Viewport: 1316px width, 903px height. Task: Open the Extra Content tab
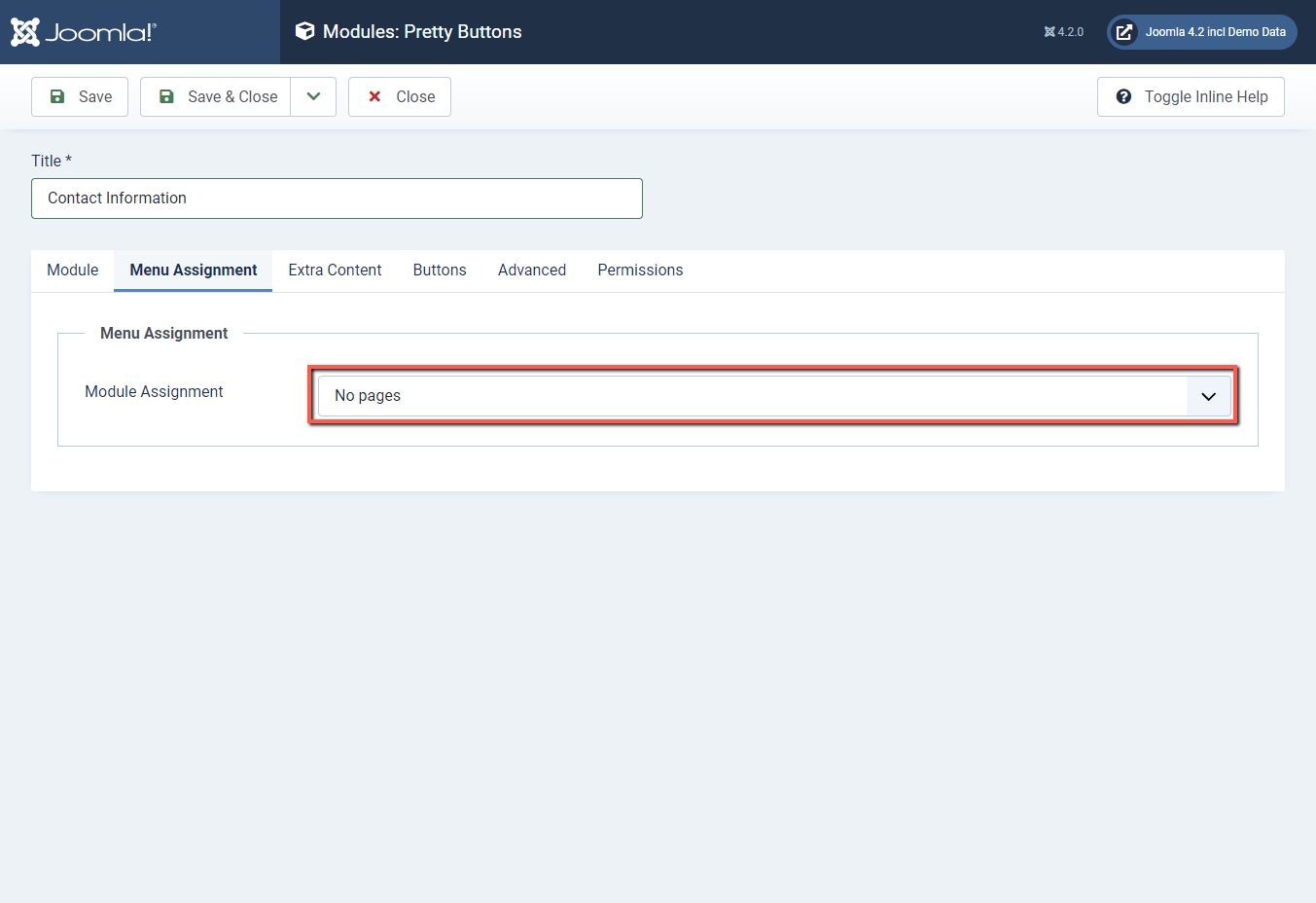[335, 270]
